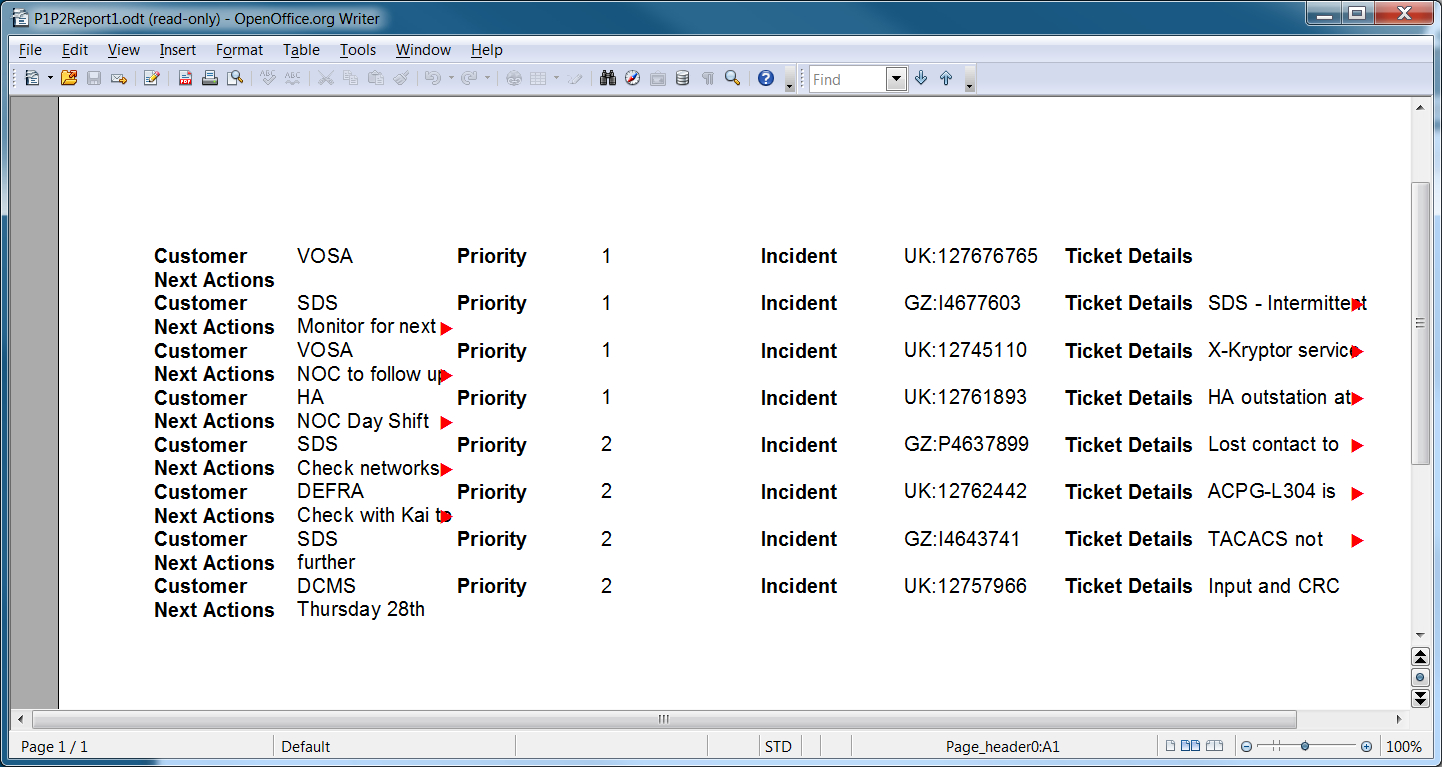This screenshot has width=1442, height=767.
Task: Open the Gallery icon
Action: (x=658, y=78)
